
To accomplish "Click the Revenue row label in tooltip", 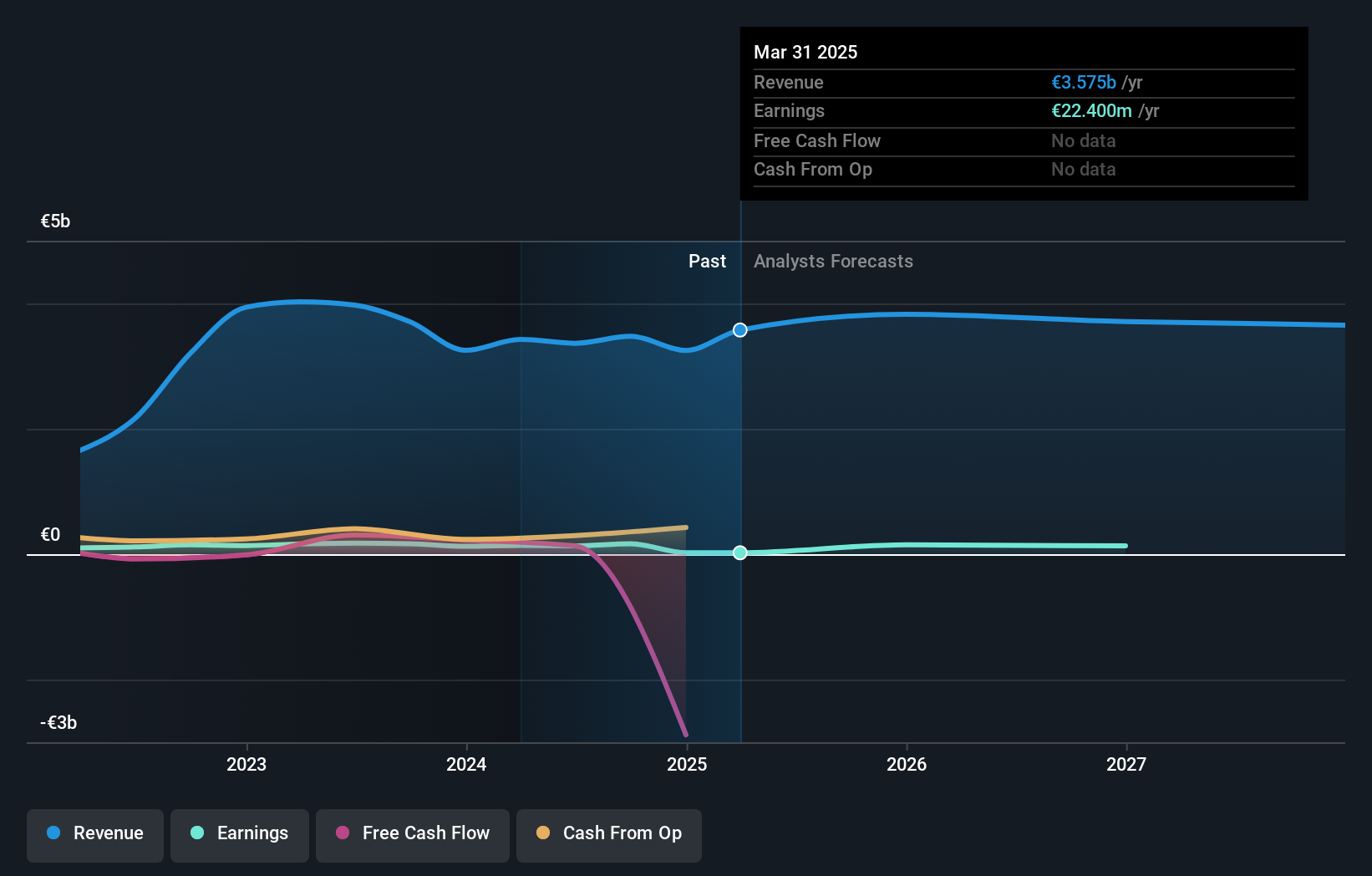I will point(789,82).
